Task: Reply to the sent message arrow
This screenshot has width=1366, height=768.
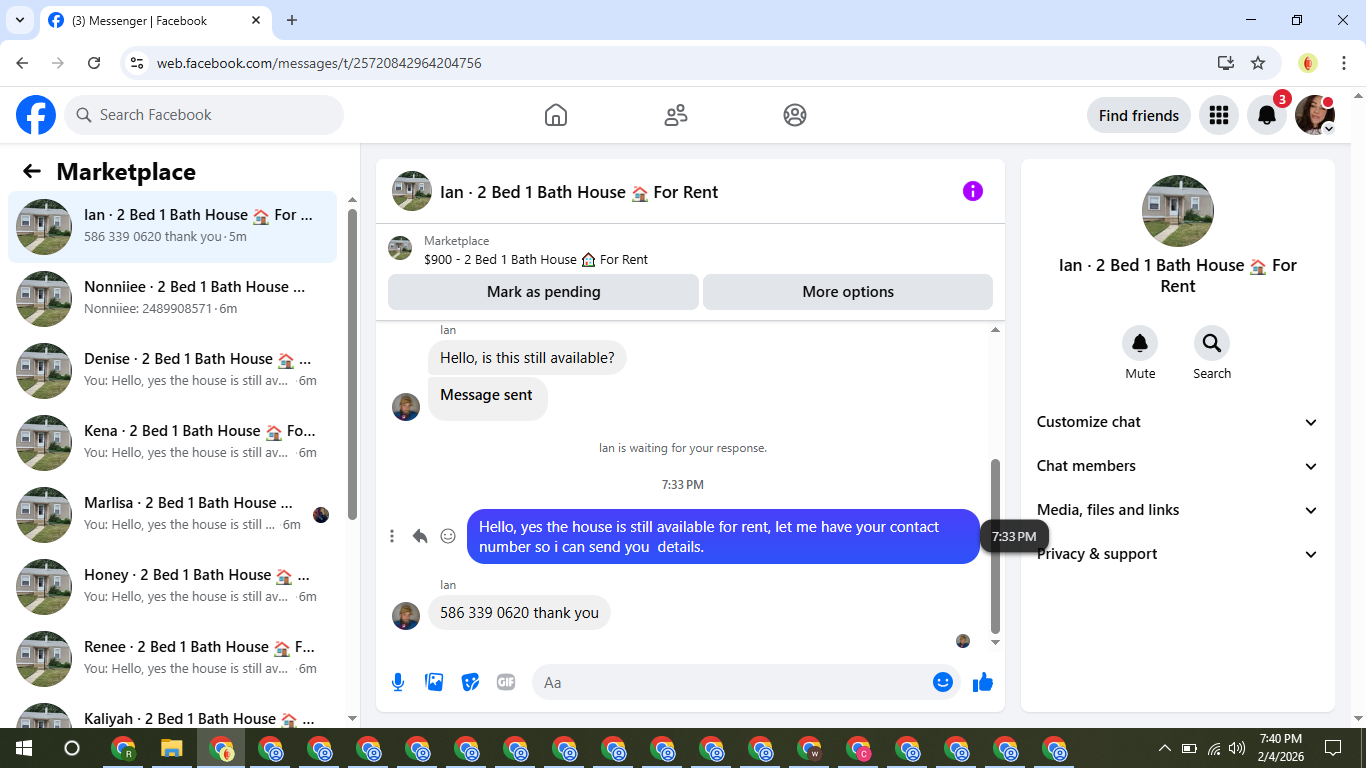Action: 420,536
